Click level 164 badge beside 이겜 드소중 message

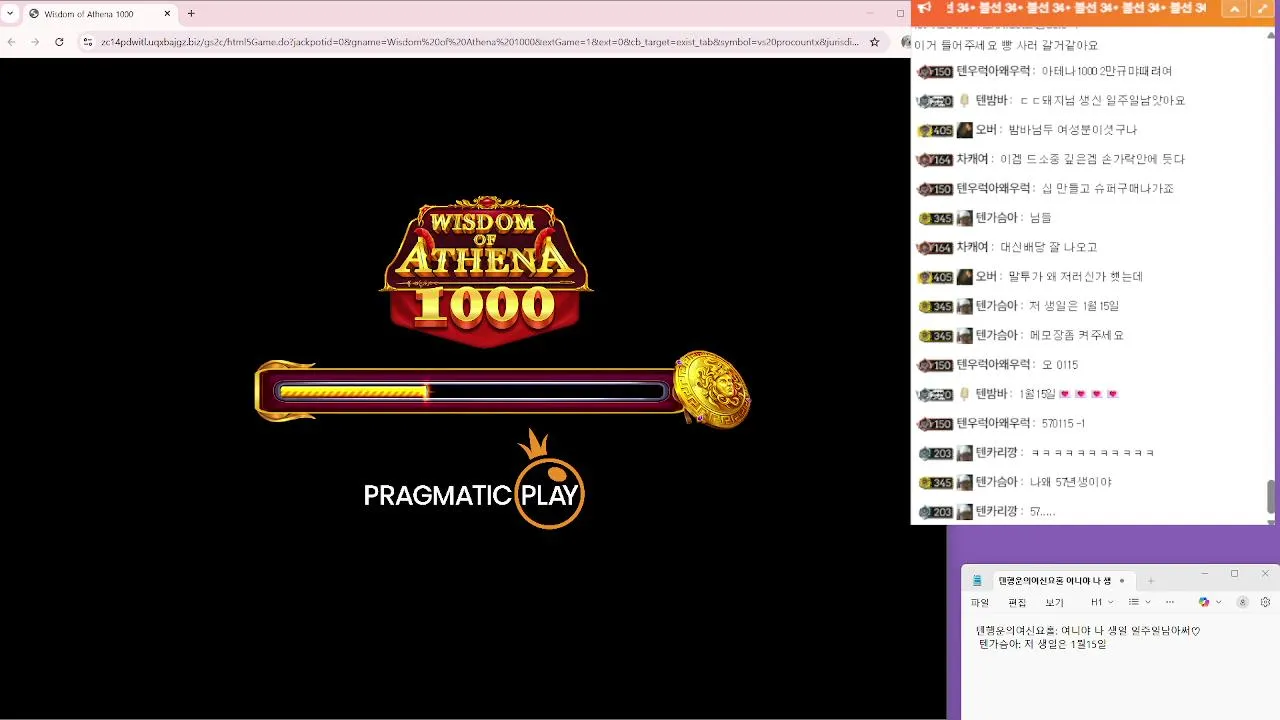coord(936,159)
